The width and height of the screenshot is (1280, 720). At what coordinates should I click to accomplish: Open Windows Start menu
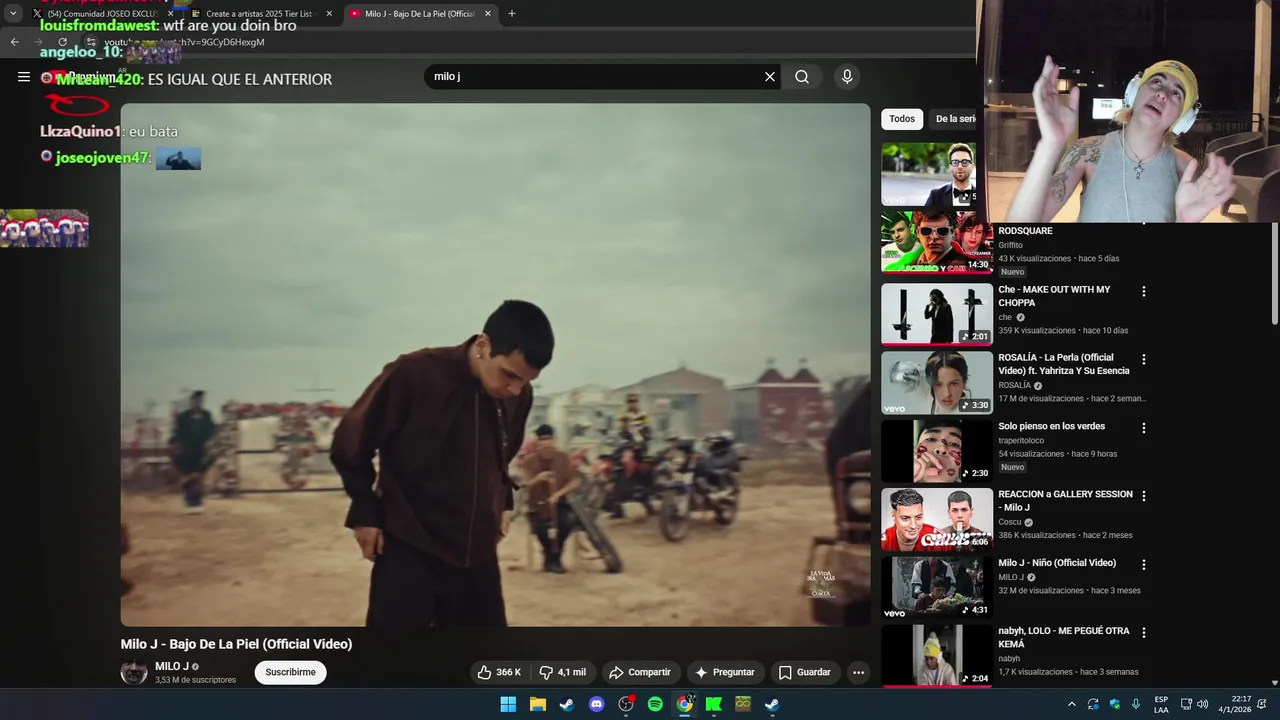click(x=508, y=704)
